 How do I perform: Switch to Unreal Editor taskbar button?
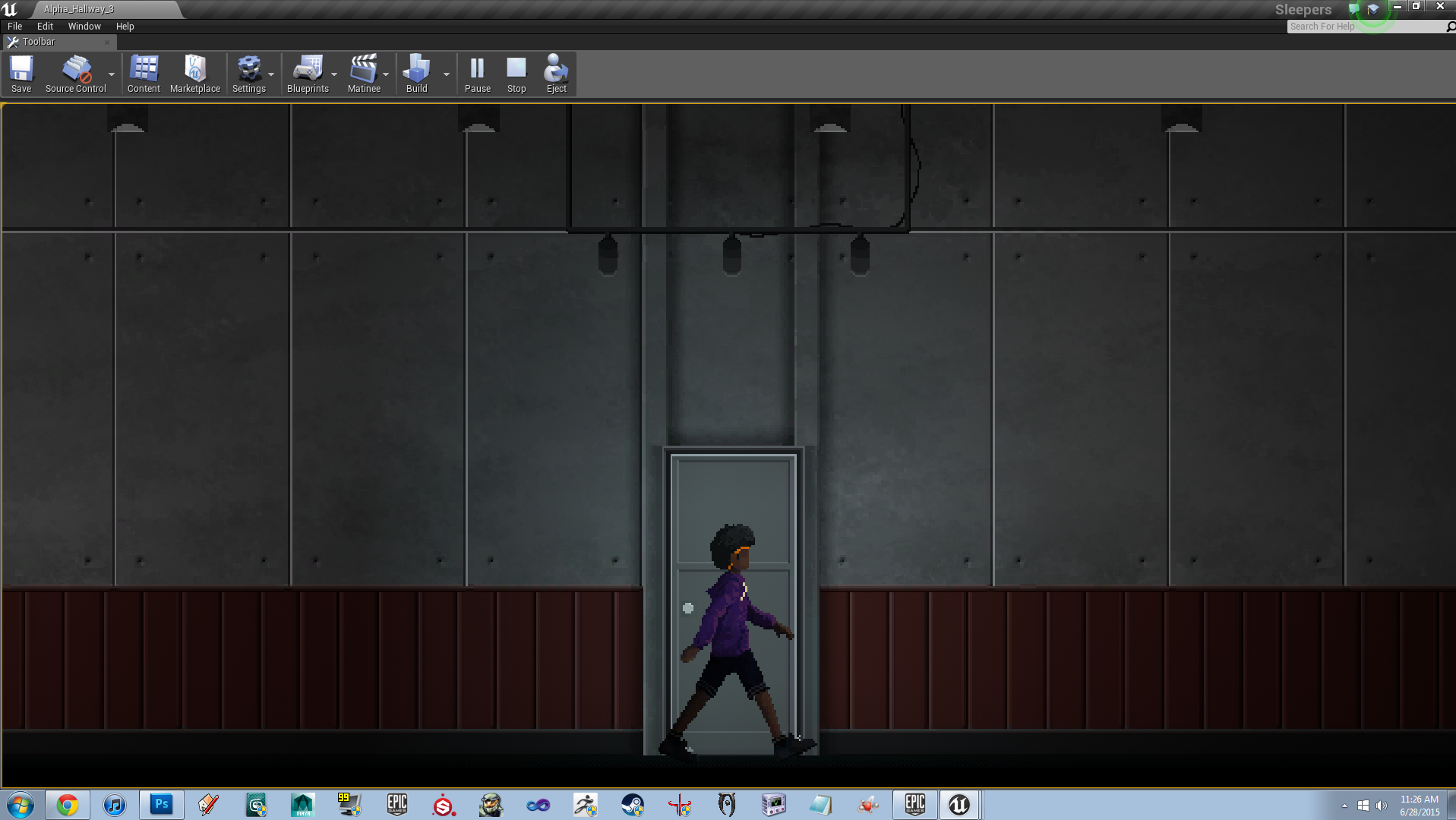(959, 805)
